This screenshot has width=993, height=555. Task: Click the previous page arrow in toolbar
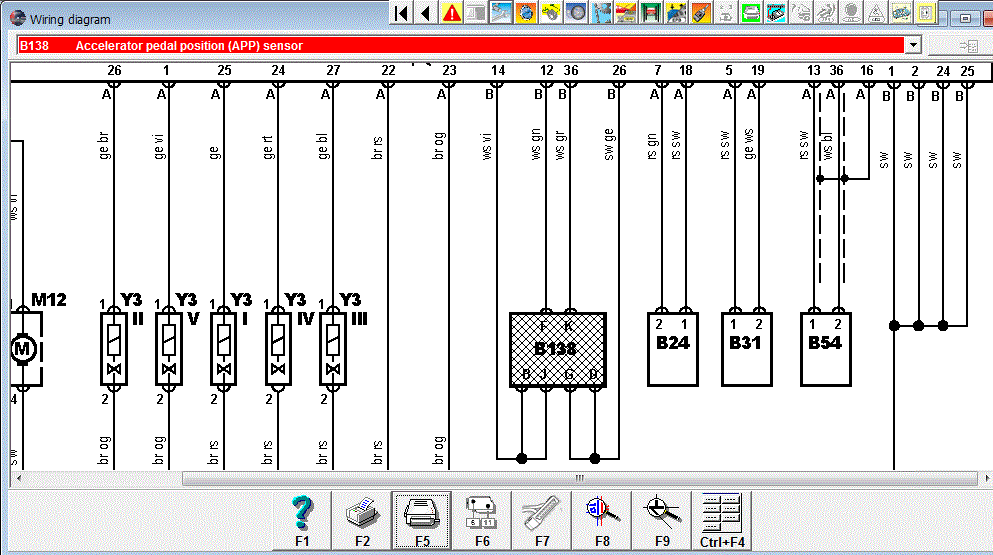coord(426,13)
